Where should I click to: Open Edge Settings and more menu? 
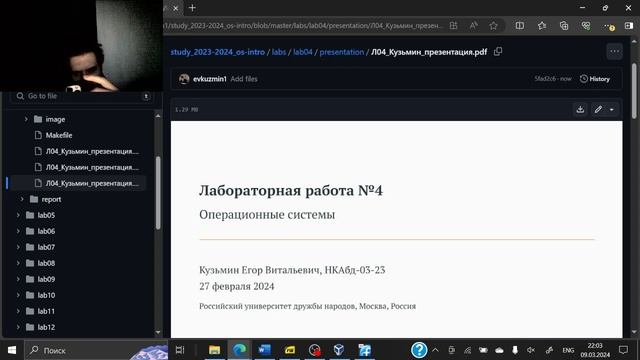pos(609,26)
